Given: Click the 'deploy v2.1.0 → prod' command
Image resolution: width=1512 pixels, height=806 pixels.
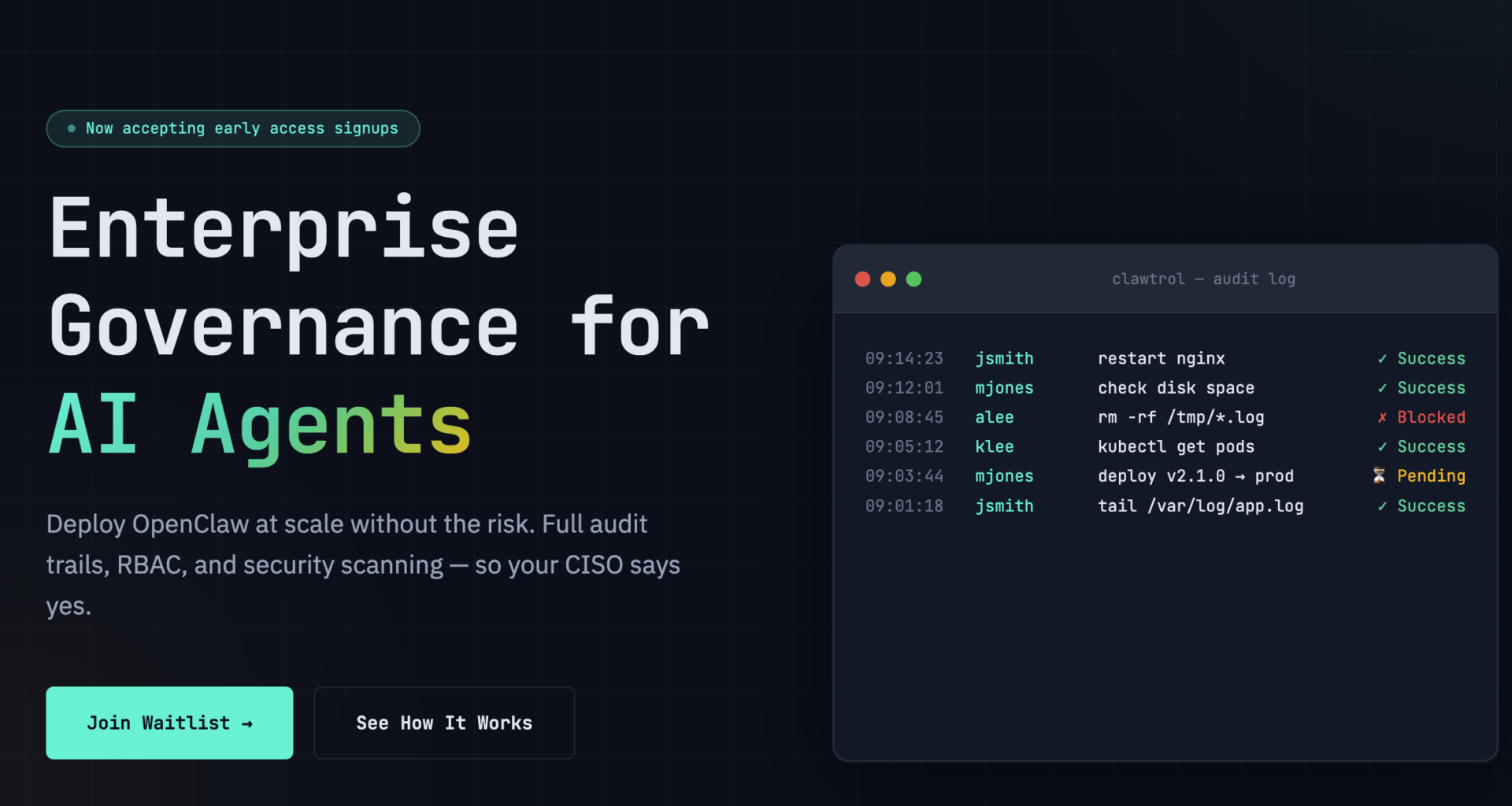Looking at the screenshot, I should click(x=1195, y=476).
